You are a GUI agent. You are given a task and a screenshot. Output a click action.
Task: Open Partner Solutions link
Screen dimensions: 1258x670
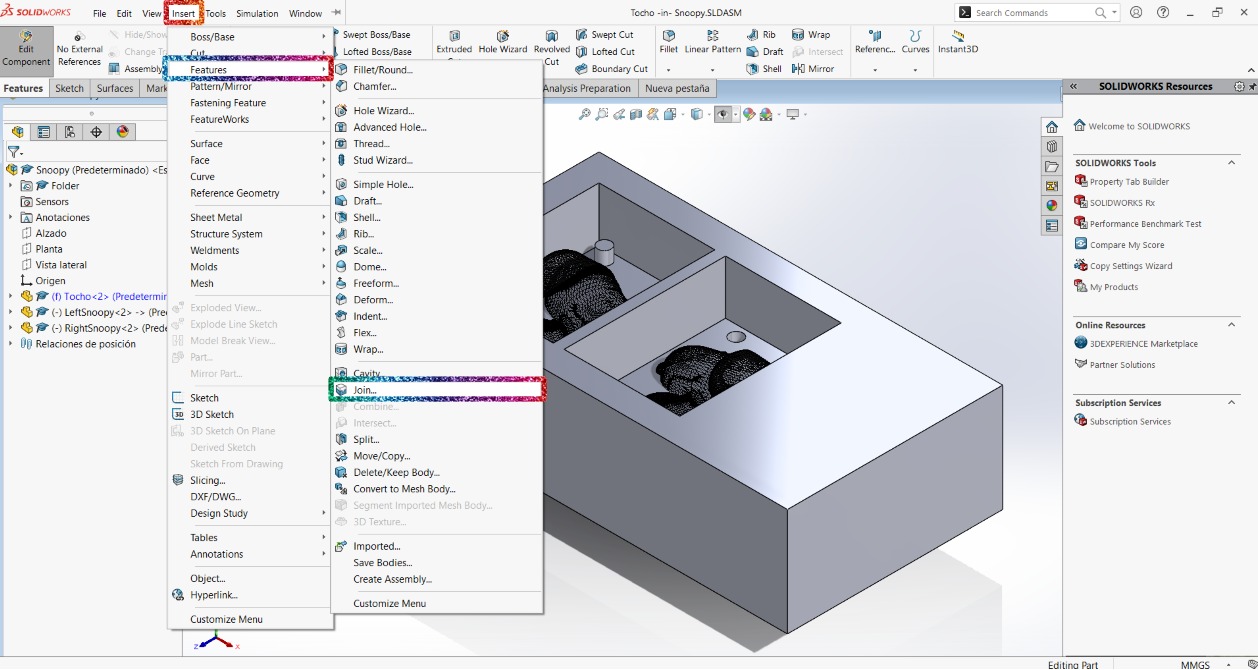1123,365
